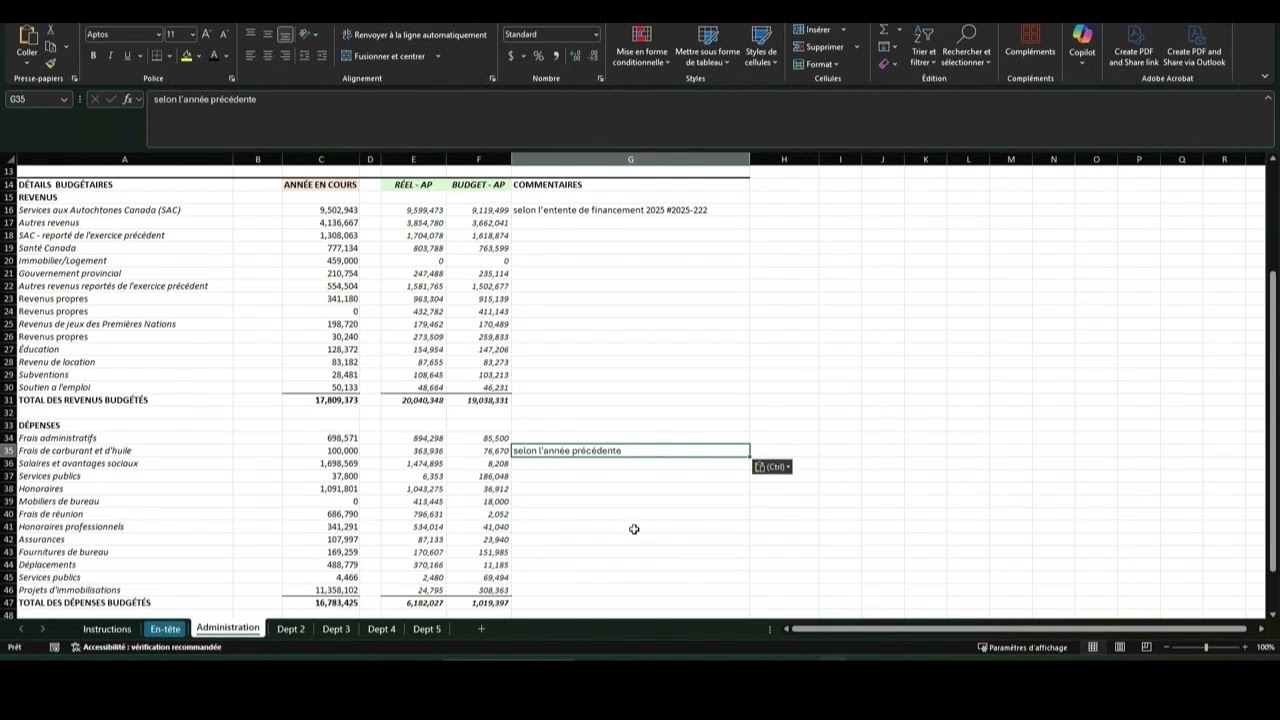Open Mettre sous forme de tableau
The image size is (1280, 720).
tap(708, 46)
